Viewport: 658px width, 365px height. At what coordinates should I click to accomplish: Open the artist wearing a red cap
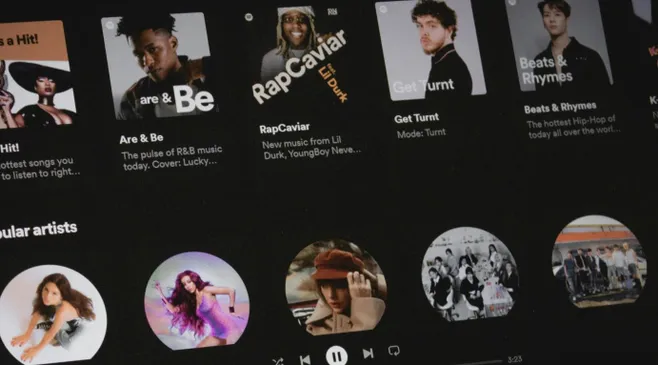336,287
